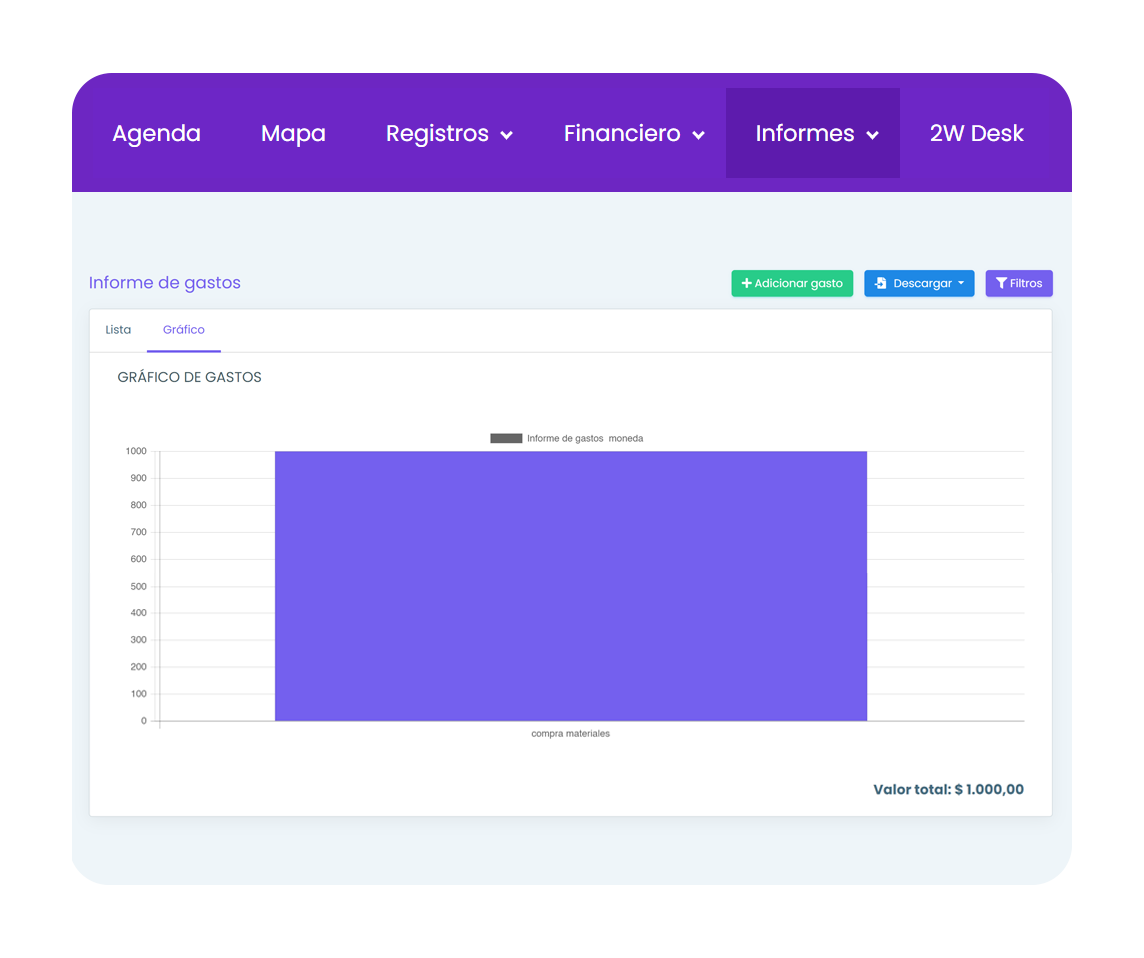Toggle the 'Informe de gastos moneda' legend label
This screenshot has height=958, width=1144.
point(585,438)
